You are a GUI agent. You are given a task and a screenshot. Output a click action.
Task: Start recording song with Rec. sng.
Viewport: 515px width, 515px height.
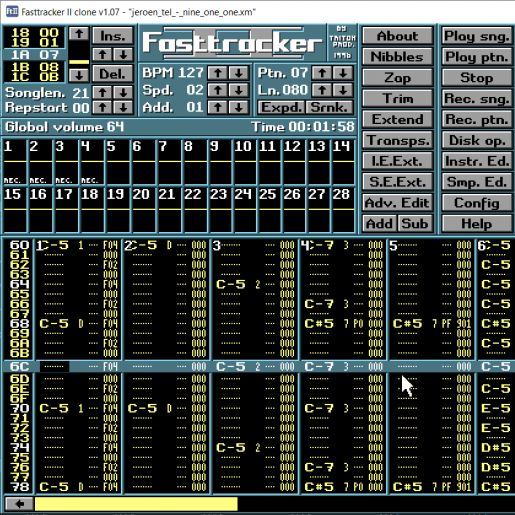point(477,99)
